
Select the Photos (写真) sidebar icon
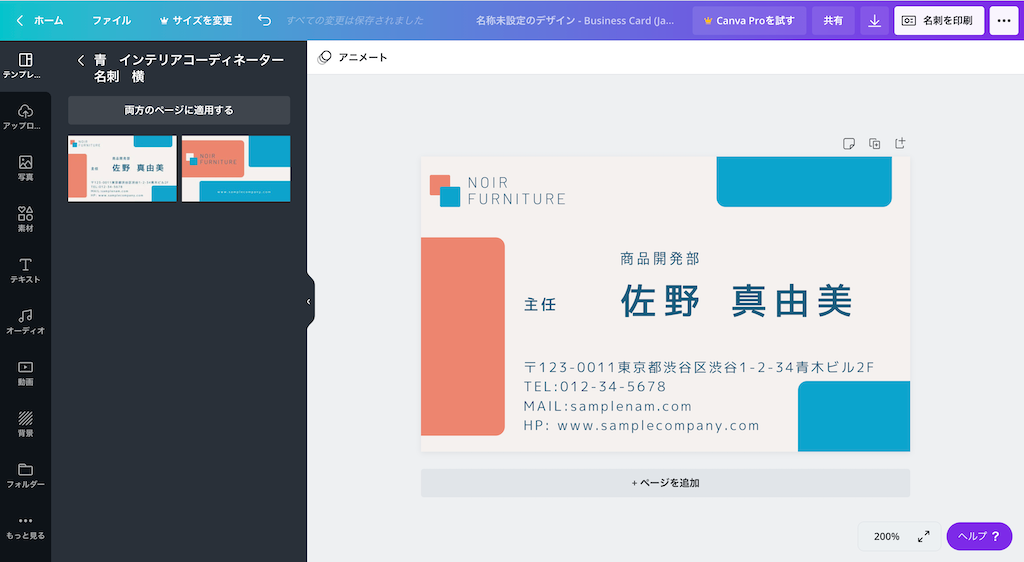(x=25, y=168)
